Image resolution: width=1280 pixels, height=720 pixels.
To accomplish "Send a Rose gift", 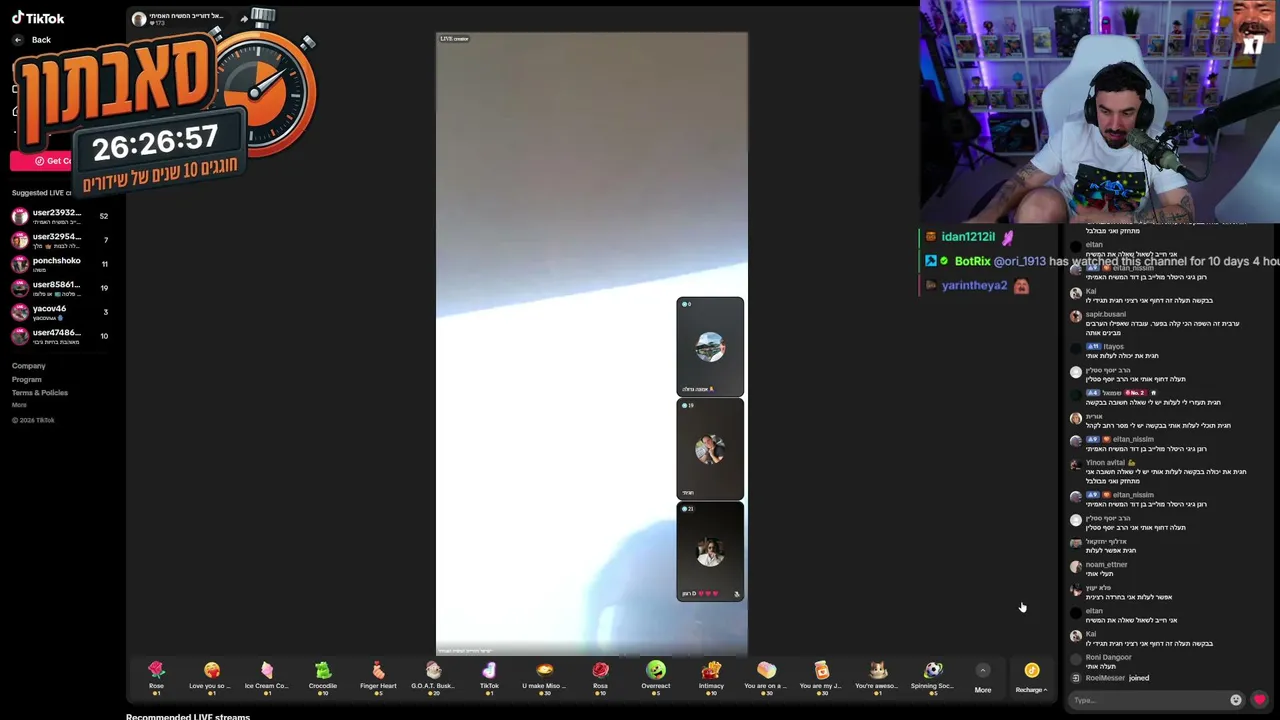I will coord(156,677).
